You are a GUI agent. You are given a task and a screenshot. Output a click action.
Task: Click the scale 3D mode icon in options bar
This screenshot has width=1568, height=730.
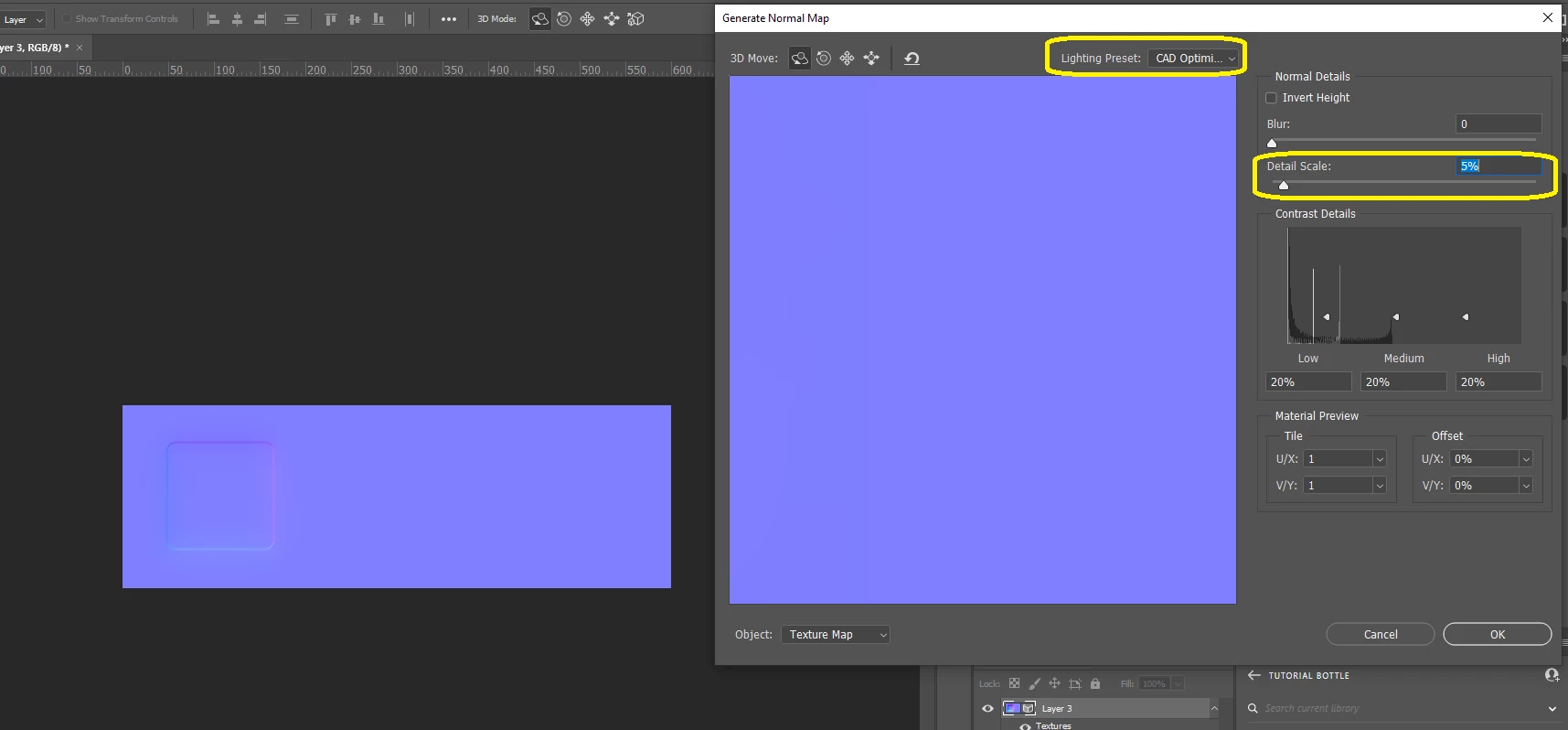point(636,19)
